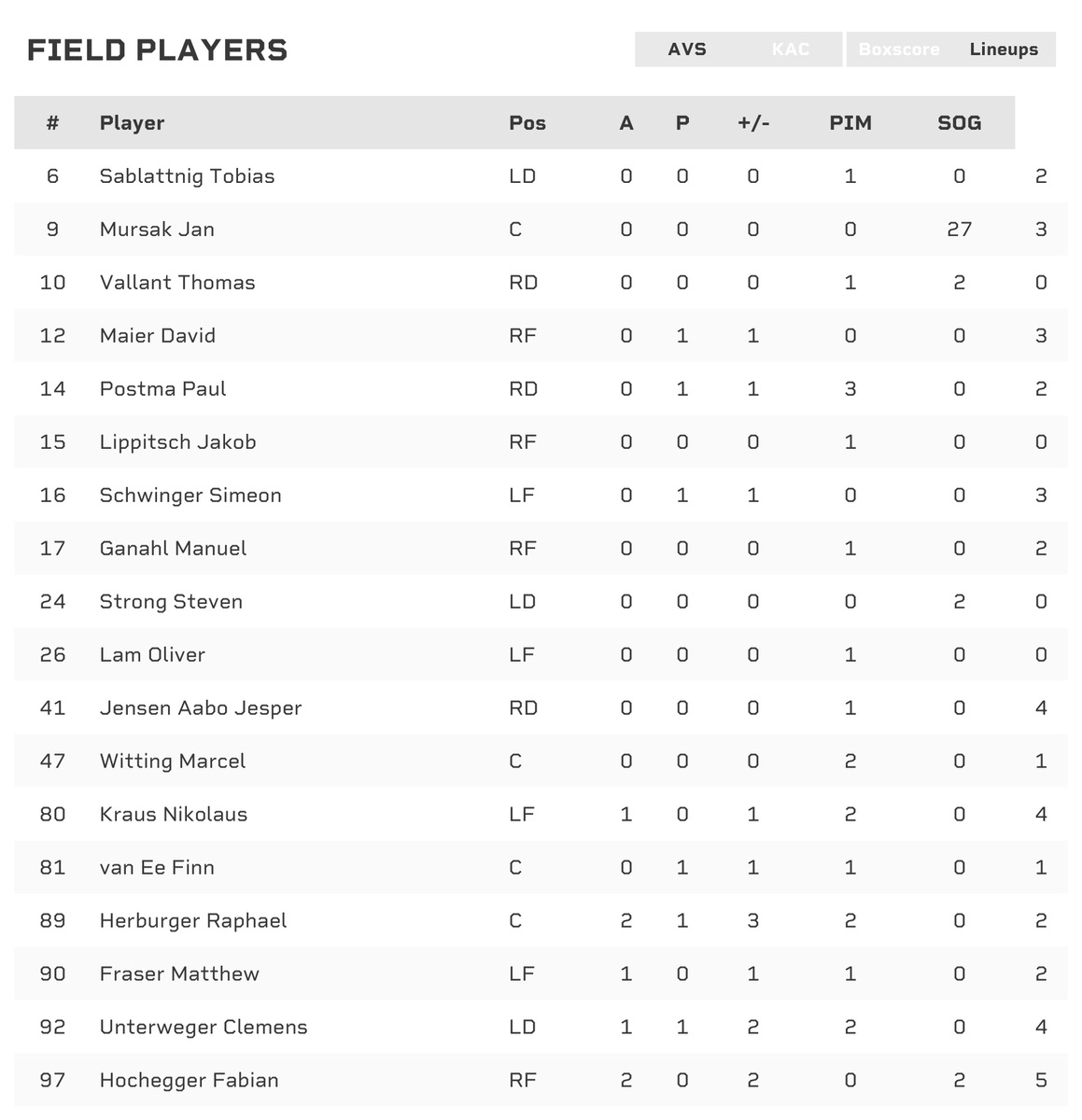Click Kraus Nikolaus player name

pyautogui.click(x=174, y=815)
